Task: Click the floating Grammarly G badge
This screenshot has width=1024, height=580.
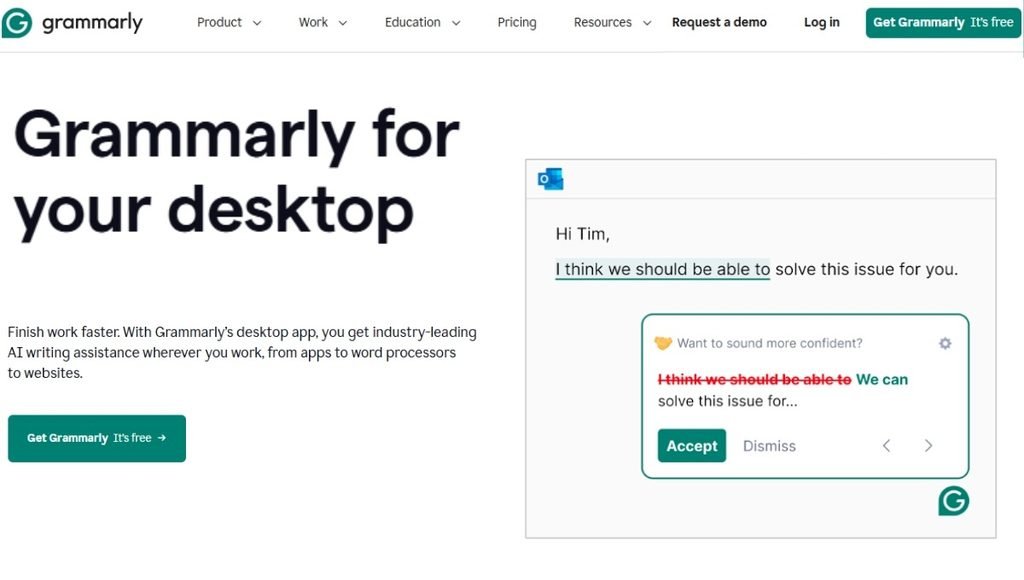Action: pyautogui.click(x=953, y=501)
